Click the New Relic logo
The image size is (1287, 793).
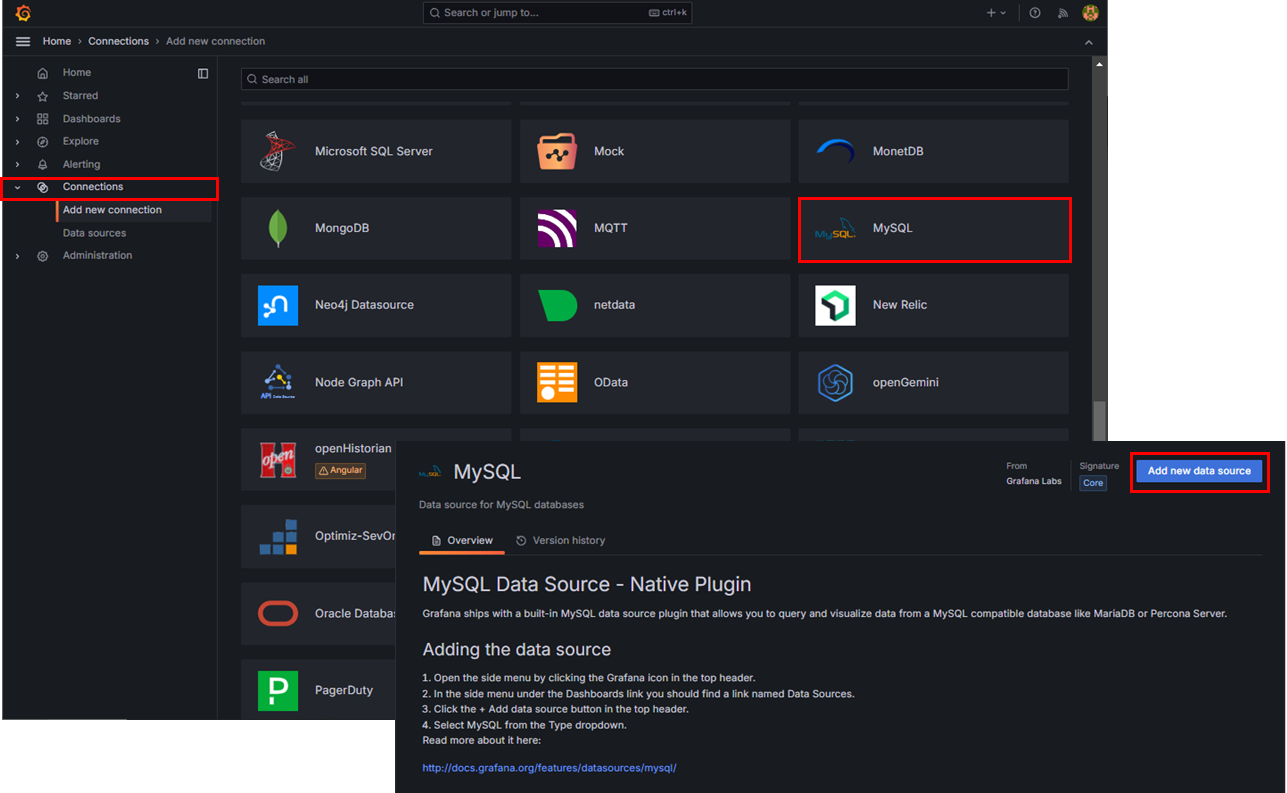(x=835, y=305)
